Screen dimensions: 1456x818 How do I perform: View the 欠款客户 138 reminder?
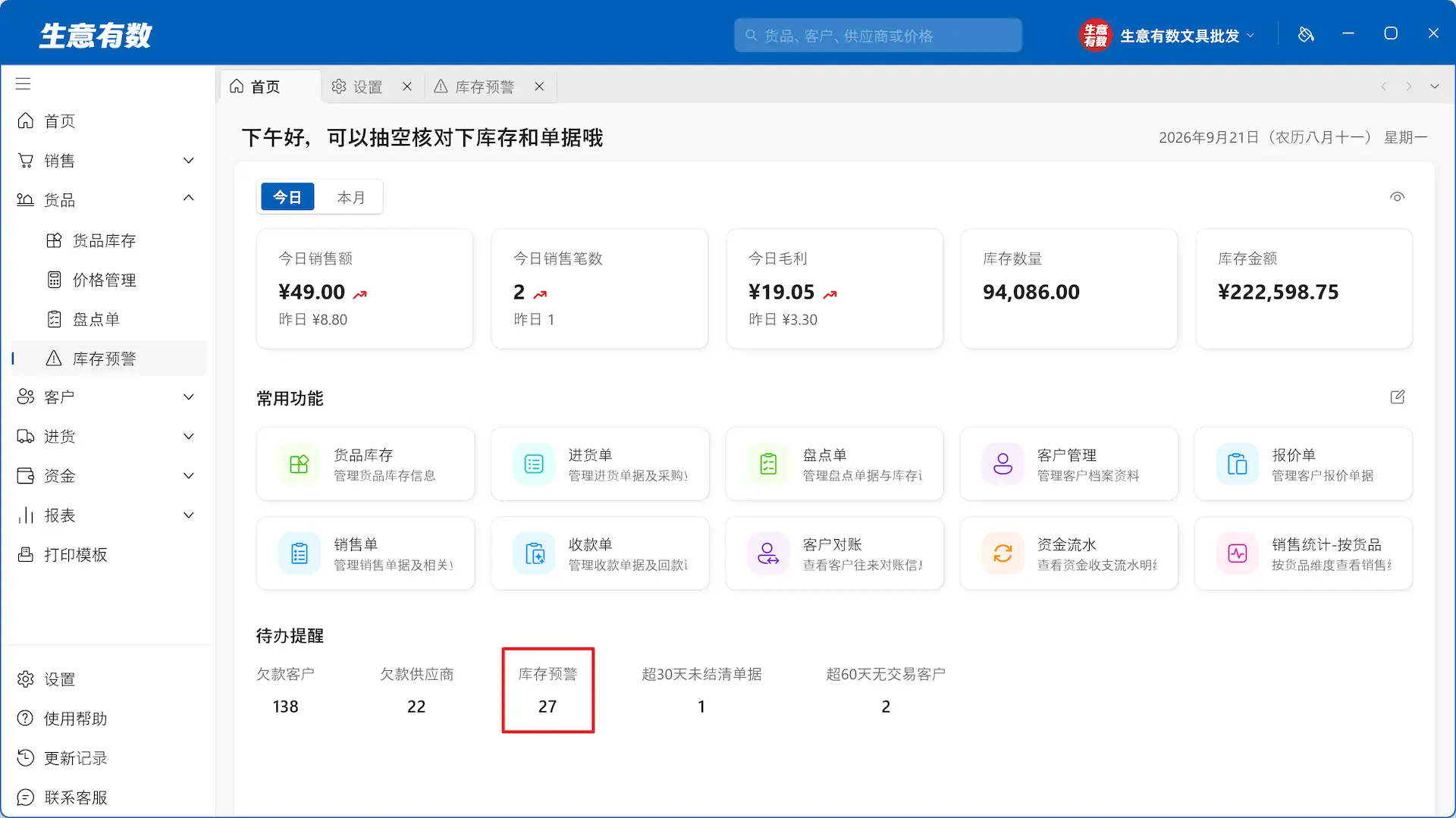pyautogui.click(x=285, y=691)
